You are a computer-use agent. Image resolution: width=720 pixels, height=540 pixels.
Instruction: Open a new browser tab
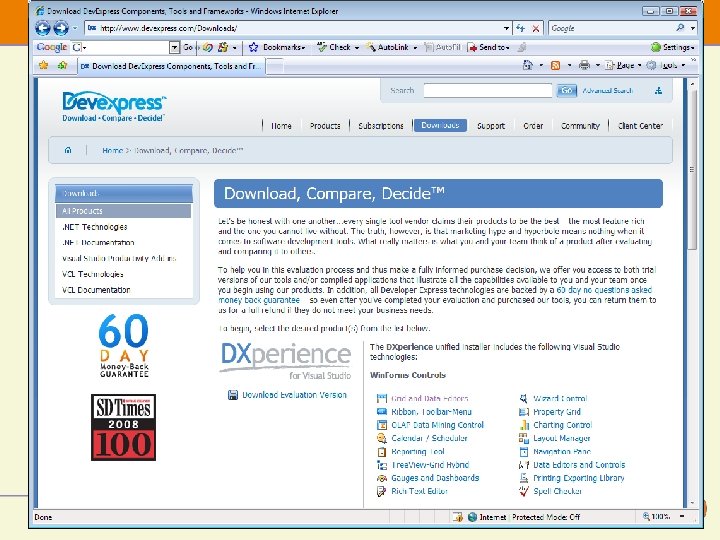click(x=275, y=66)
